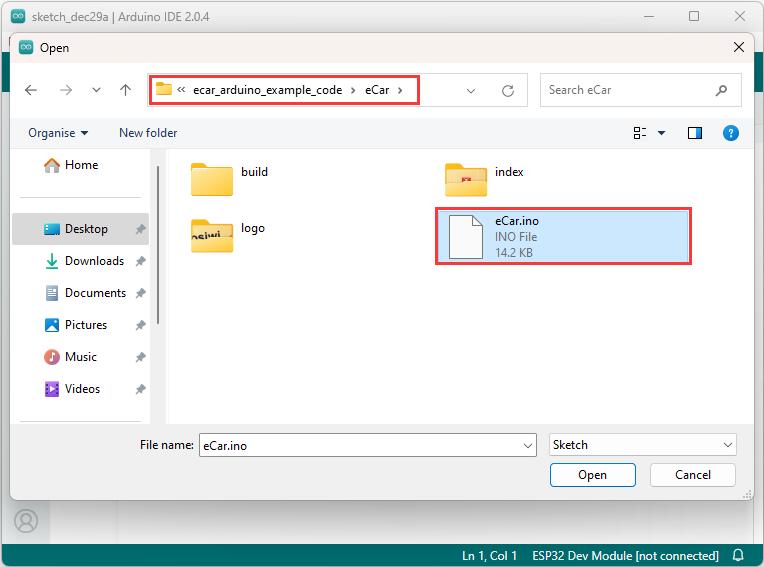Click the magnifier search icon
764x567 pixels.
tap(722, 90)
